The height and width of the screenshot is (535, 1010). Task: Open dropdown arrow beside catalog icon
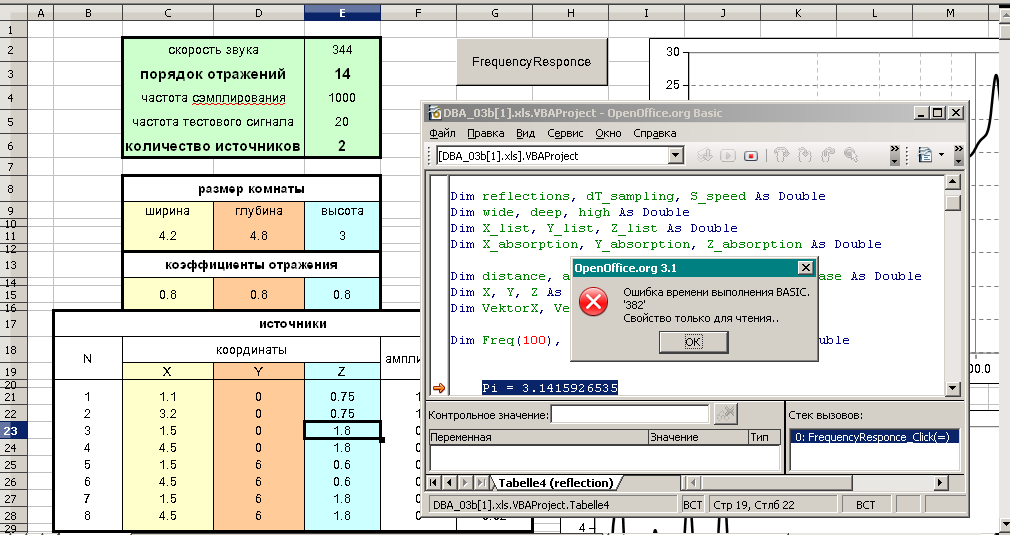click(942, 155)
